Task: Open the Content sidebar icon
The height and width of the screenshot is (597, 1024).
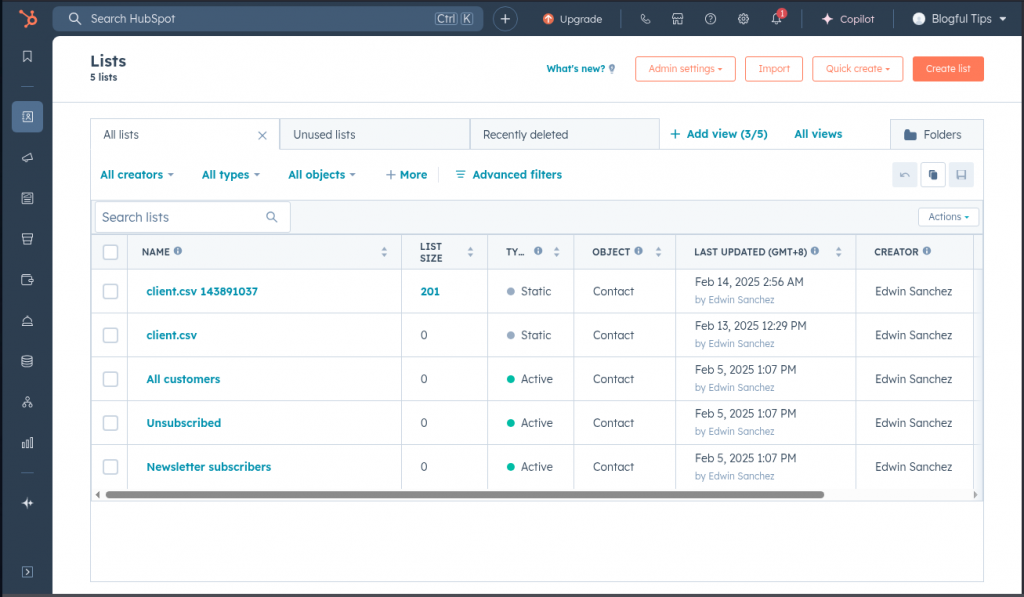Action: click(27, 198)
